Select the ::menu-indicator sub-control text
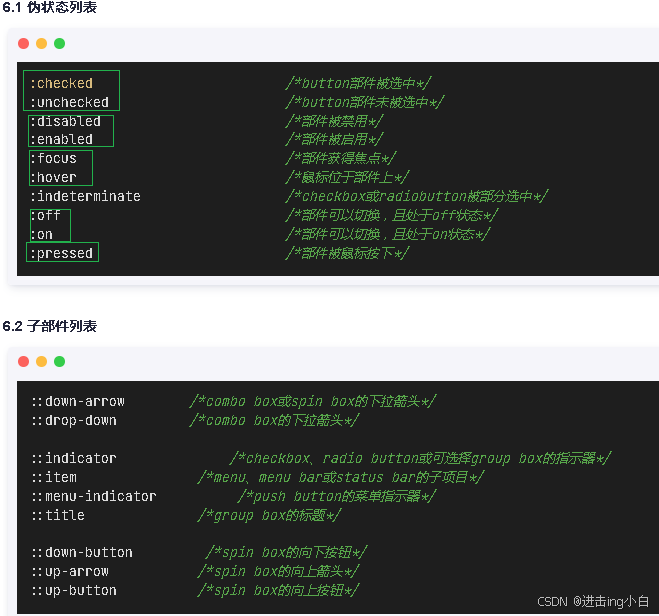The image size is (659, 616). [x=94, y=496]
